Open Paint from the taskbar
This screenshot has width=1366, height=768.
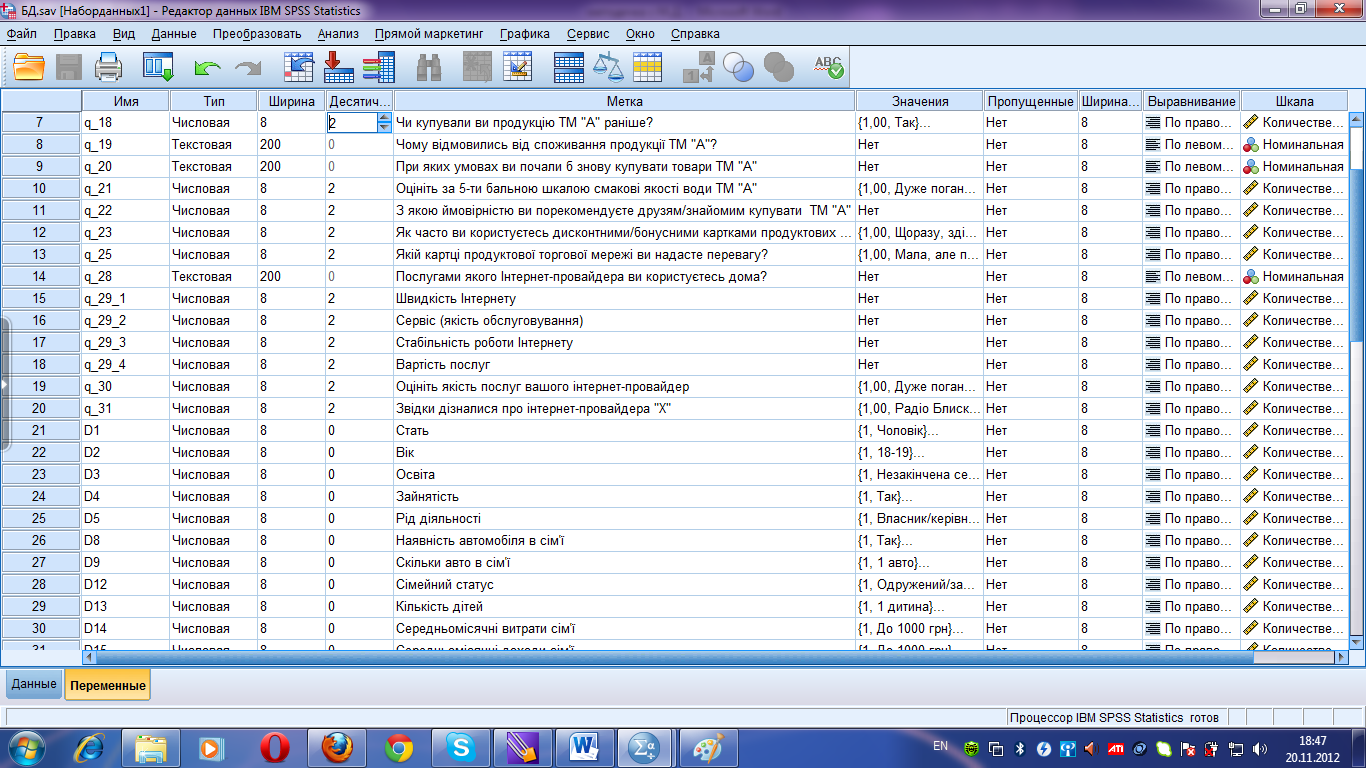[x=709, y=747]
